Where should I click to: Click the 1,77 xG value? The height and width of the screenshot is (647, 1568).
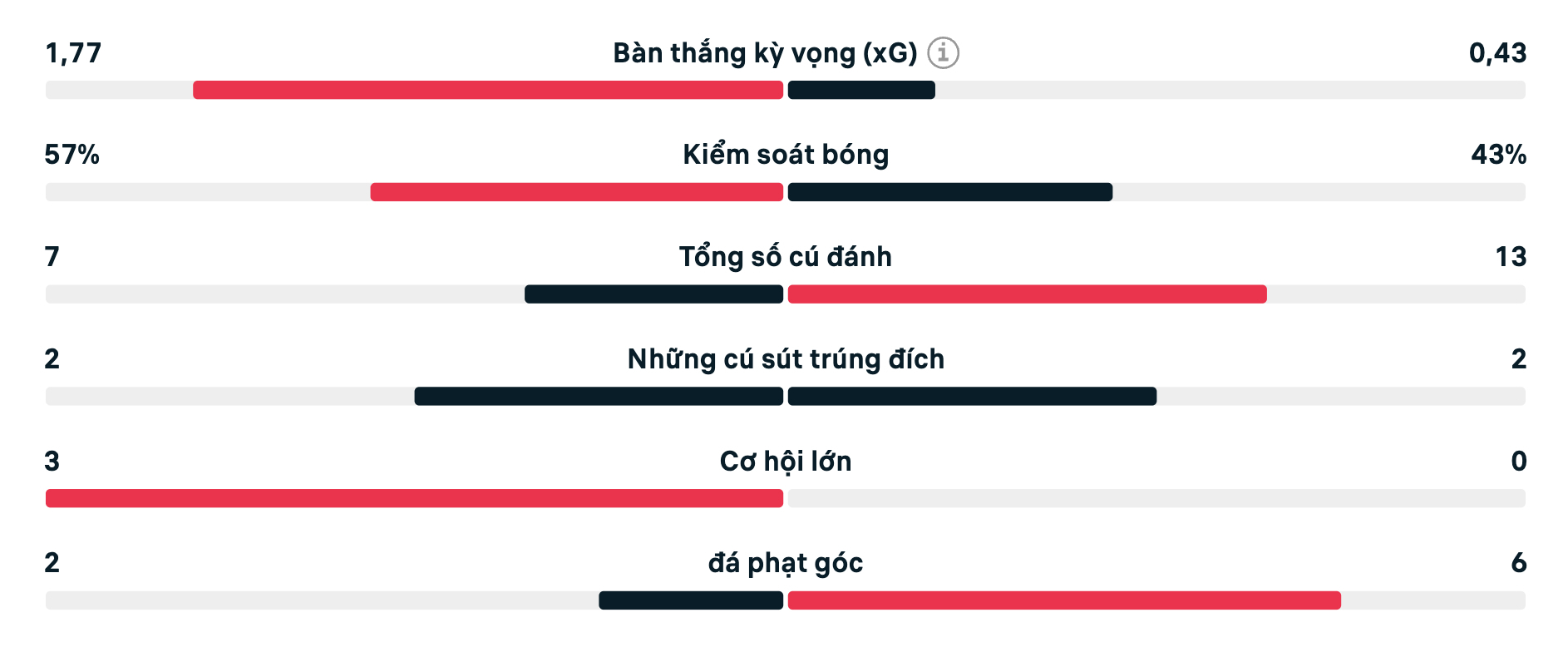[x=73, y=53]
